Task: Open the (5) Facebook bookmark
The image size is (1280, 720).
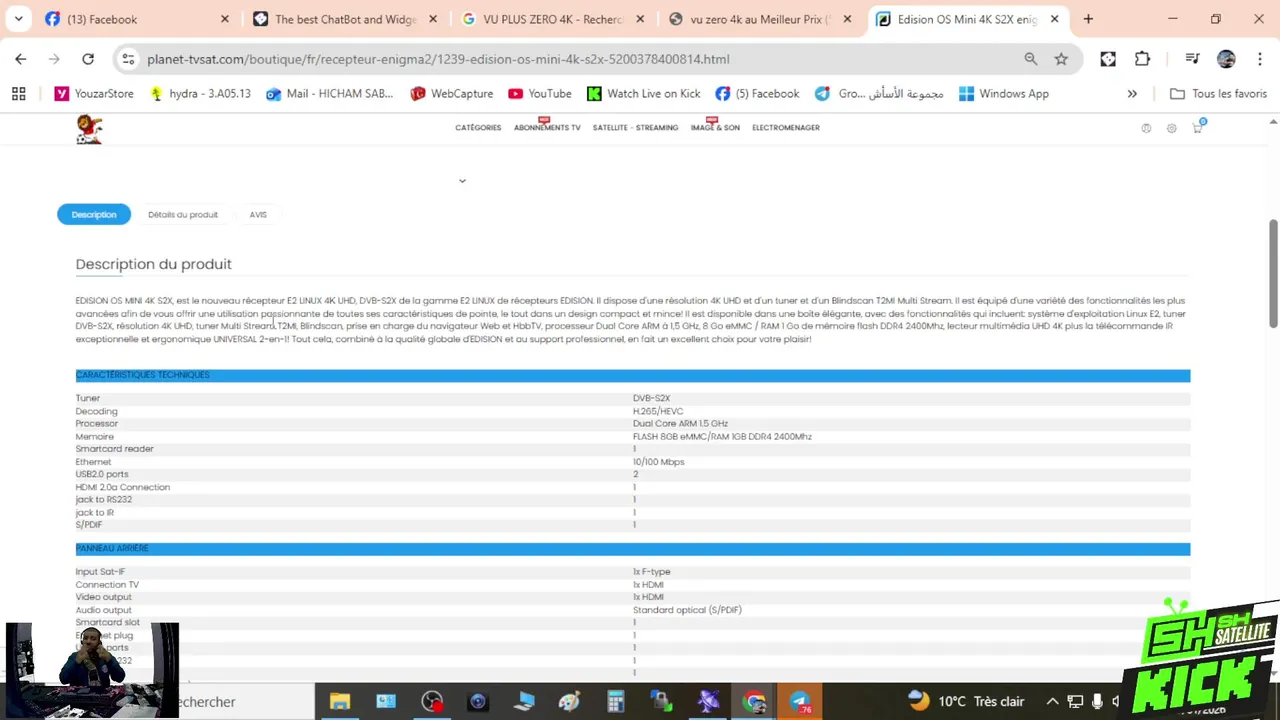Action: coord(757,94)
